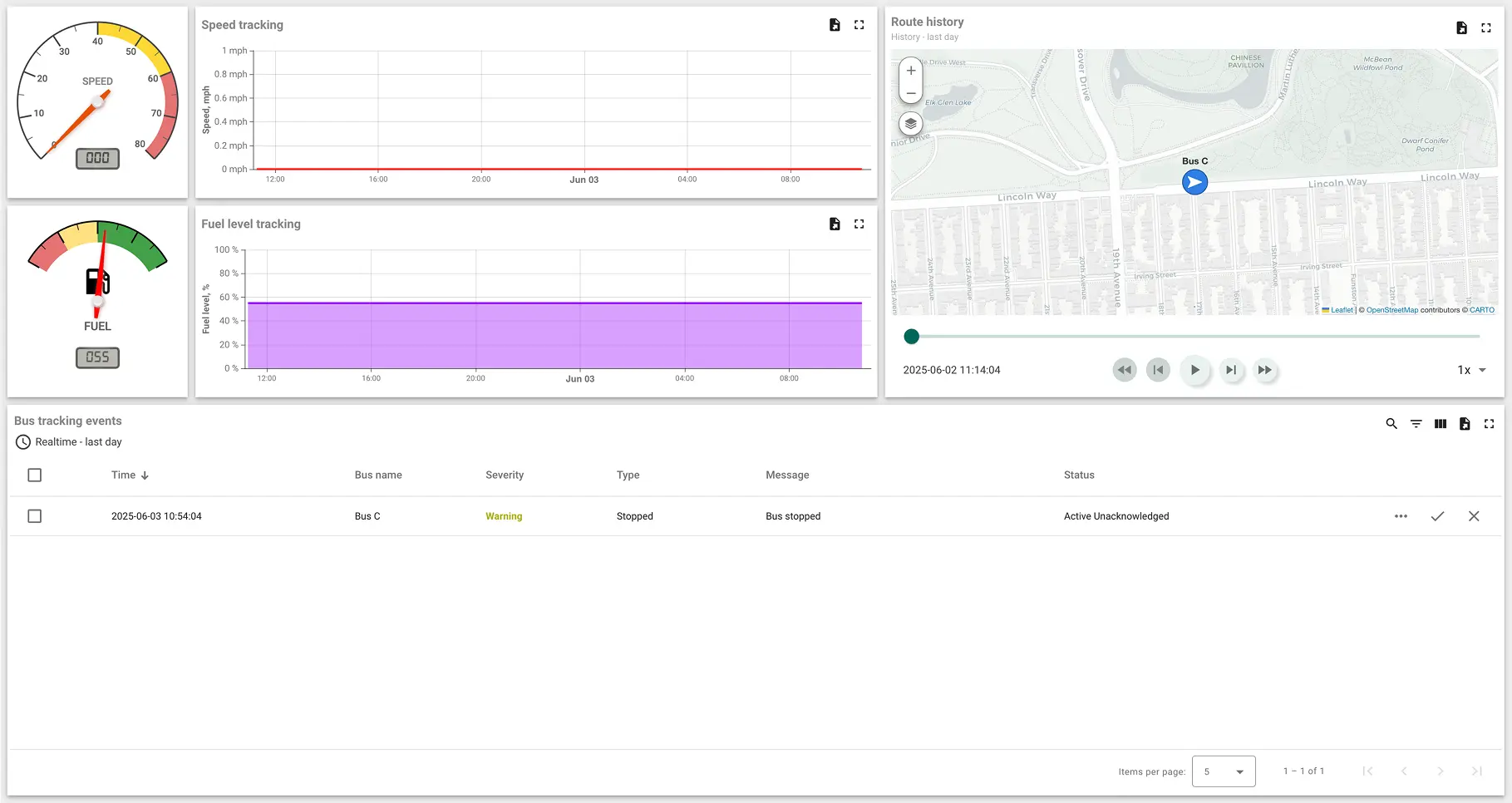Export Speed tracking widget data
The image size is (1512, 803).
835,25
